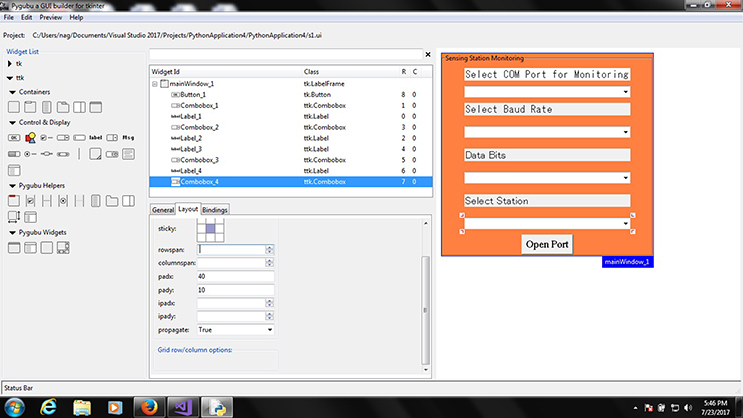
Task: Toggle the east sticky cell right of center
Action: point(219,229)
